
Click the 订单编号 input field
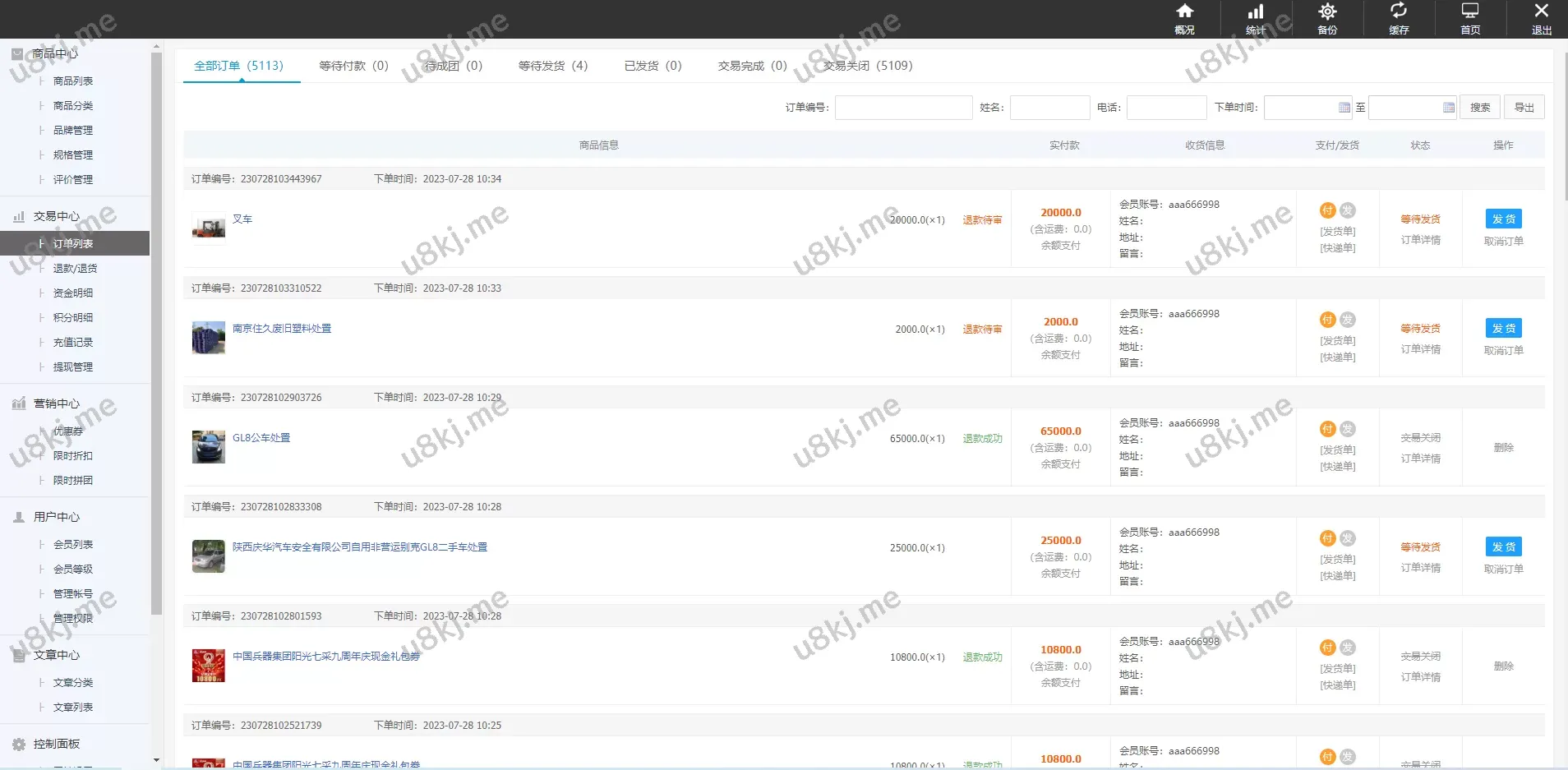[x=903, y=108]
